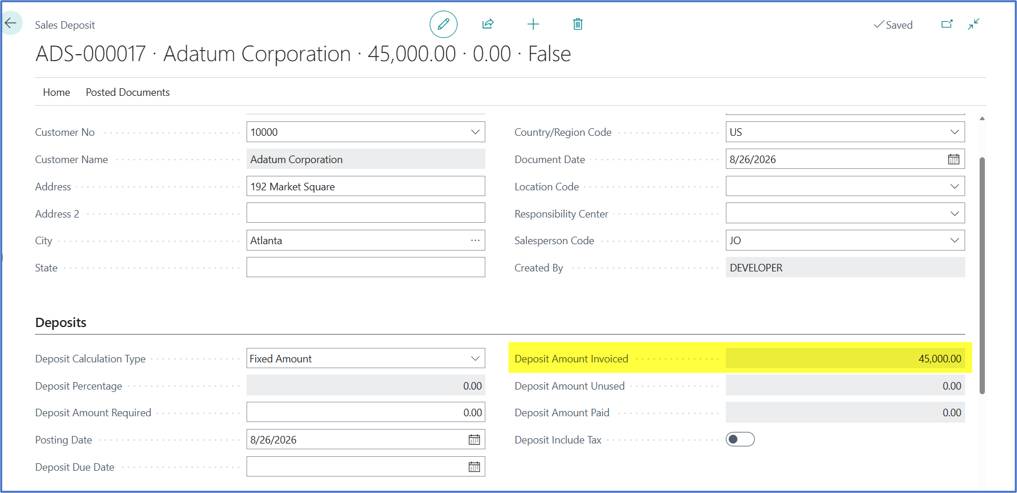Click the Address input field
Viewport: 1017px width, 493px height.
(x=366, y=186)
